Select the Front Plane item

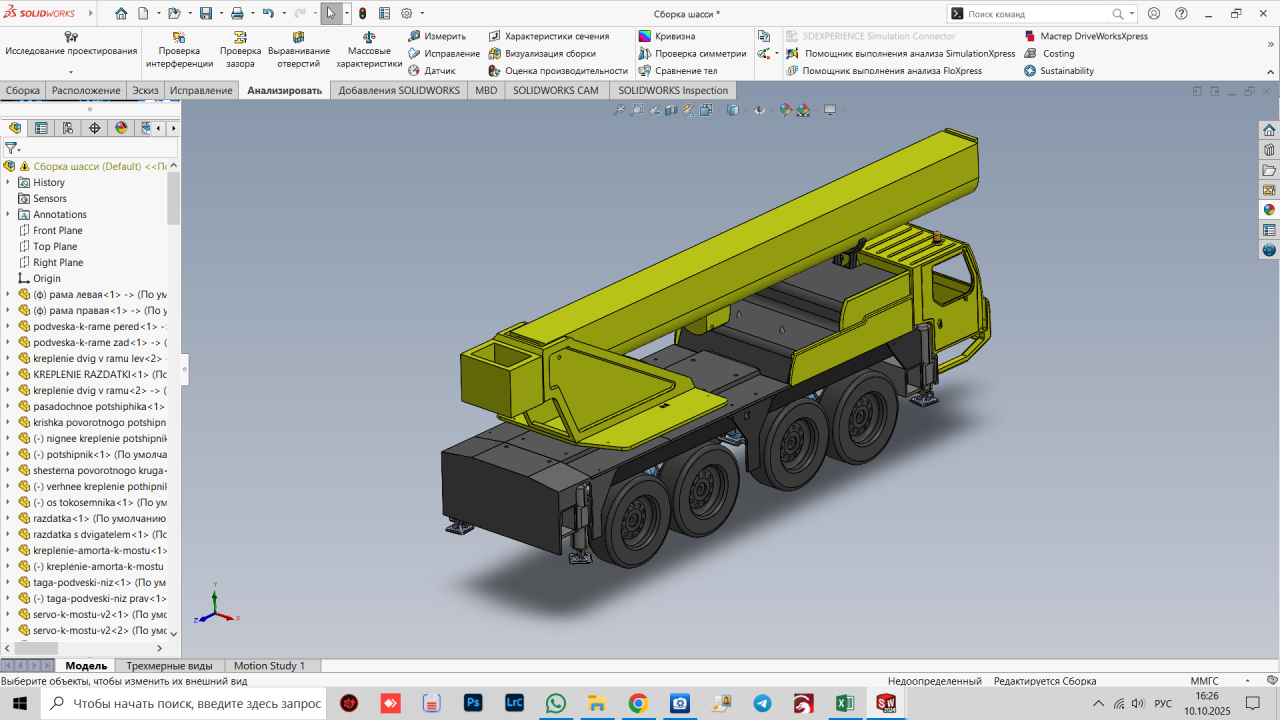click(57, 230)
